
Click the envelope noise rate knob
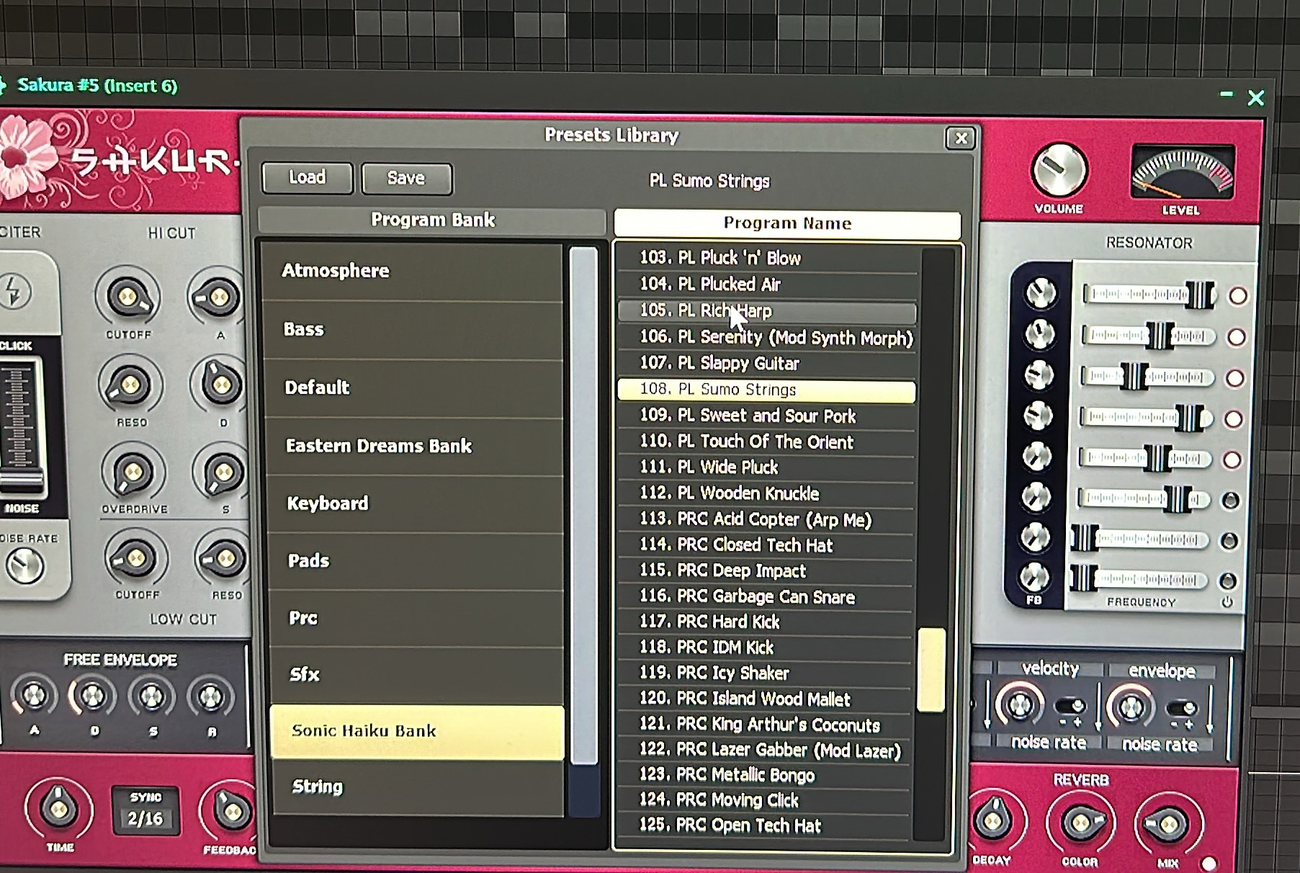[1131, 707]
